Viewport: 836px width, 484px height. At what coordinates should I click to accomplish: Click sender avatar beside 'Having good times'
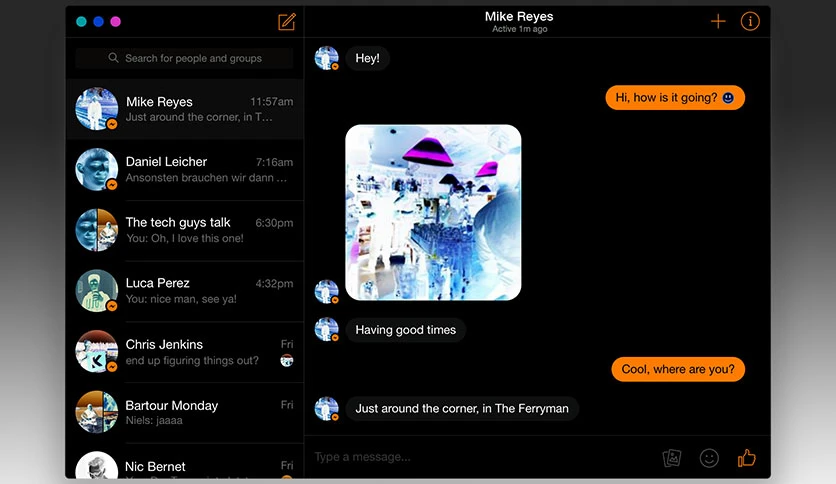coord(327,329)
